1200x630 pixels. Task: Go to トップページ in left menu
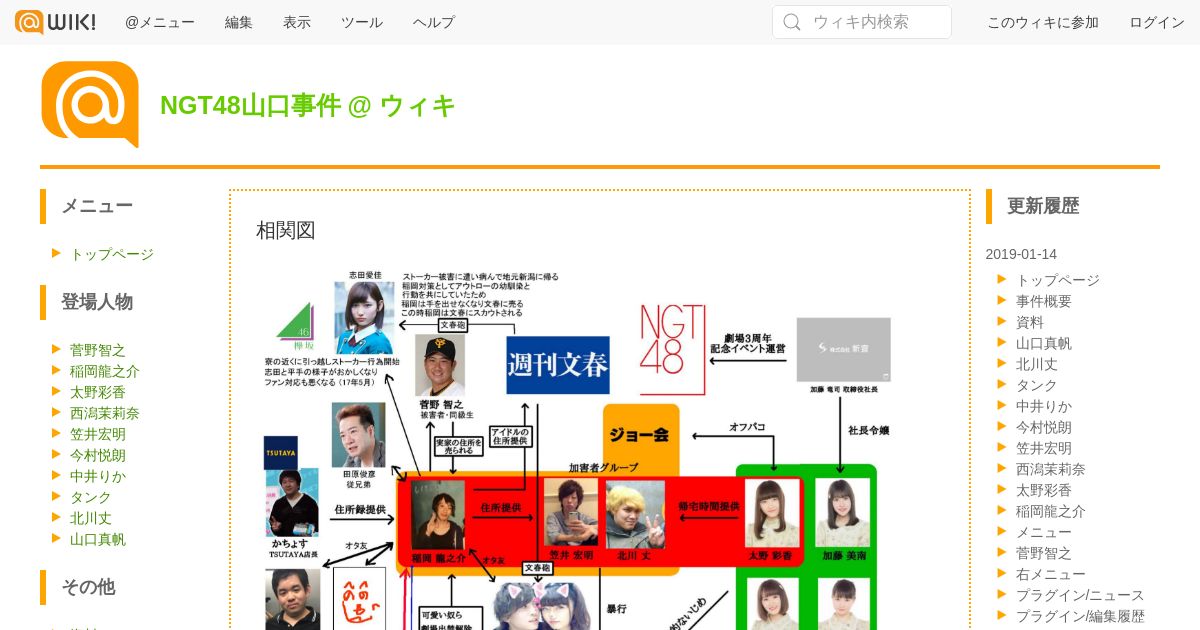click(112, 254)
